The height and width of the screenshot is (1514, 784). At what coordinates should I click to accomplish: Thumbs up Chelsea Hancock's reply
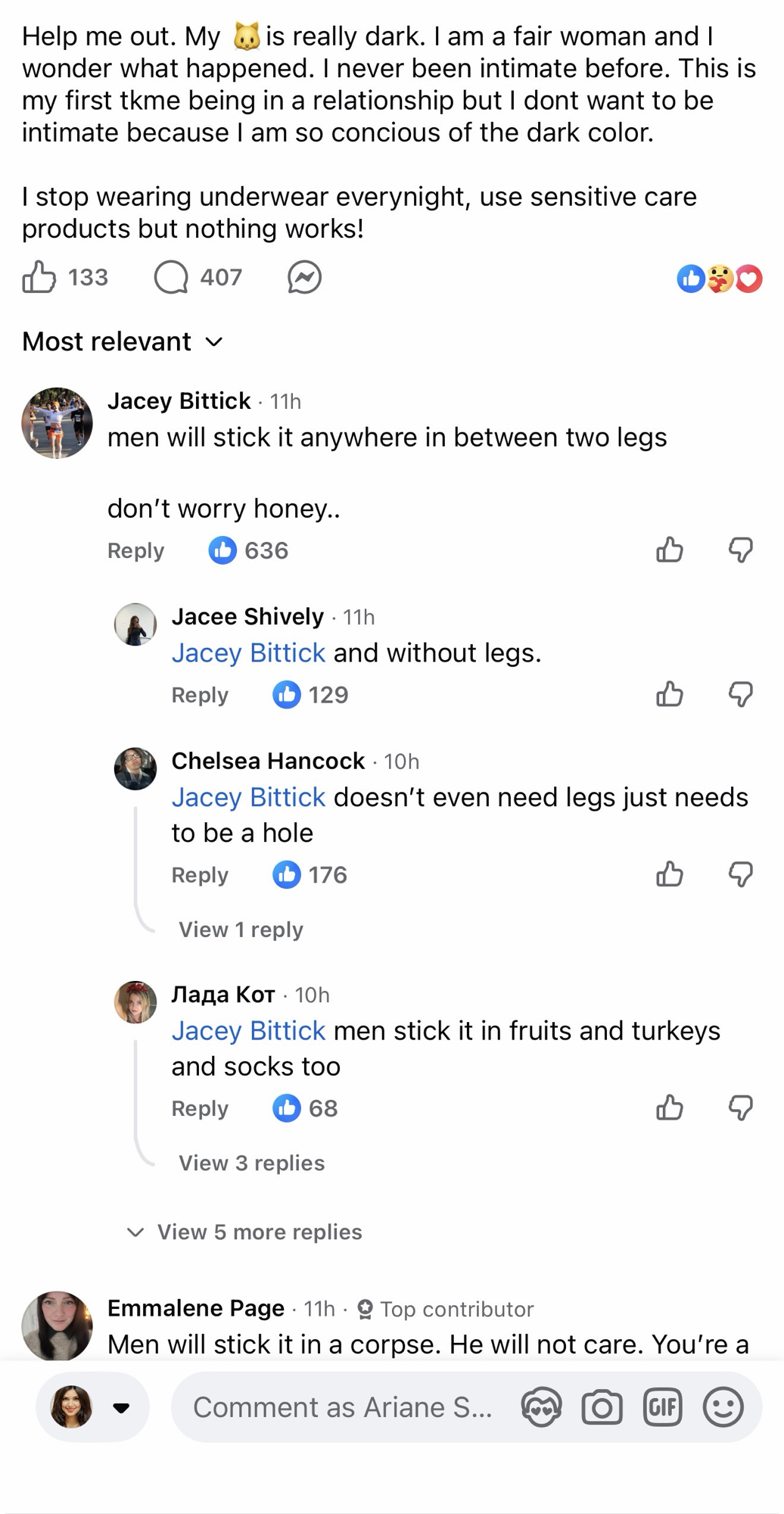pyautogui.click(x=670, y=874)
